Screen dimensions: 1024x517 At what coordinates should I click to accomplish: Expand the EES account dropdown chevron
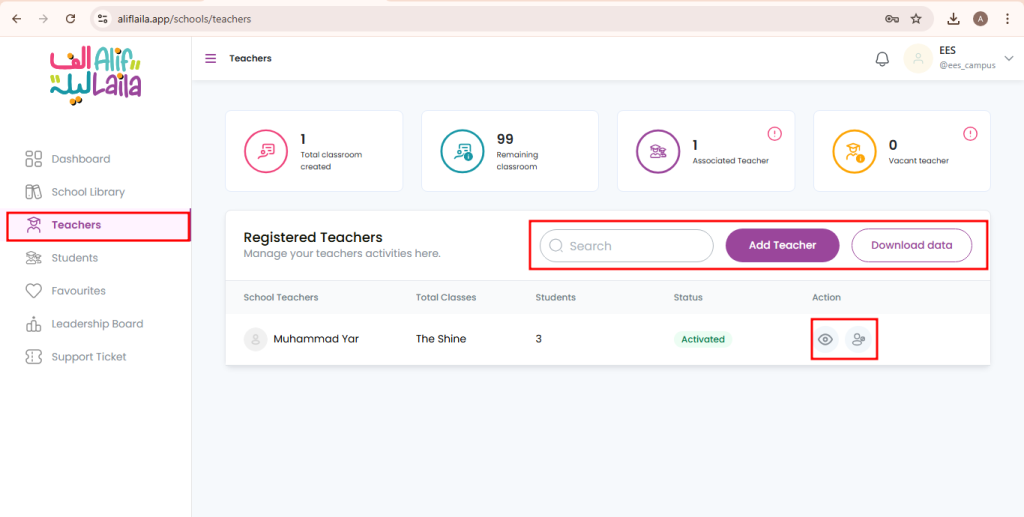pyautogui.click(x=1009, y=58)
